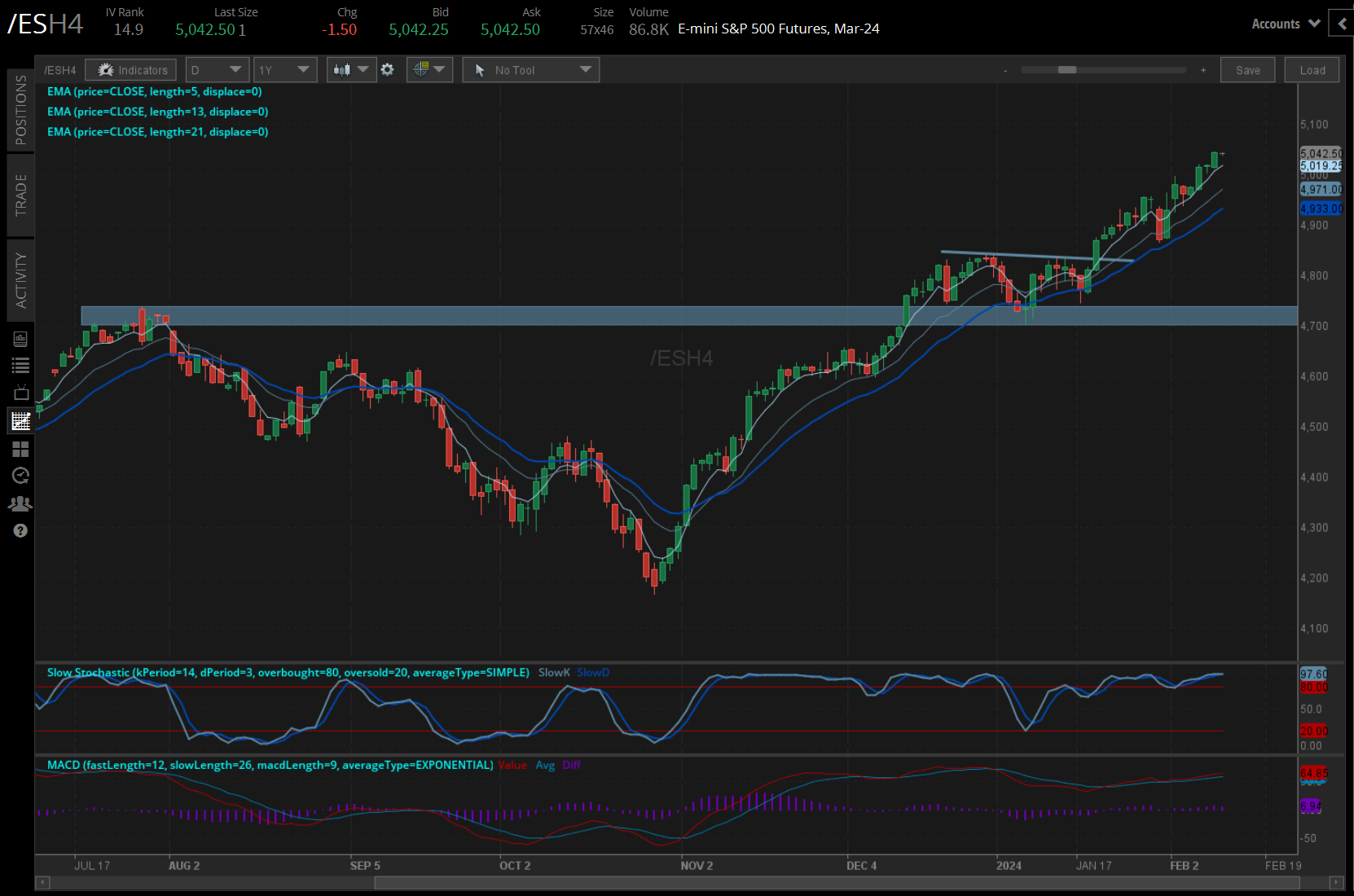The width and height of the screenshot is (1354, 896).
Task: Collapse the right panel with the arrow
Action: click(x=1341, y=23)
